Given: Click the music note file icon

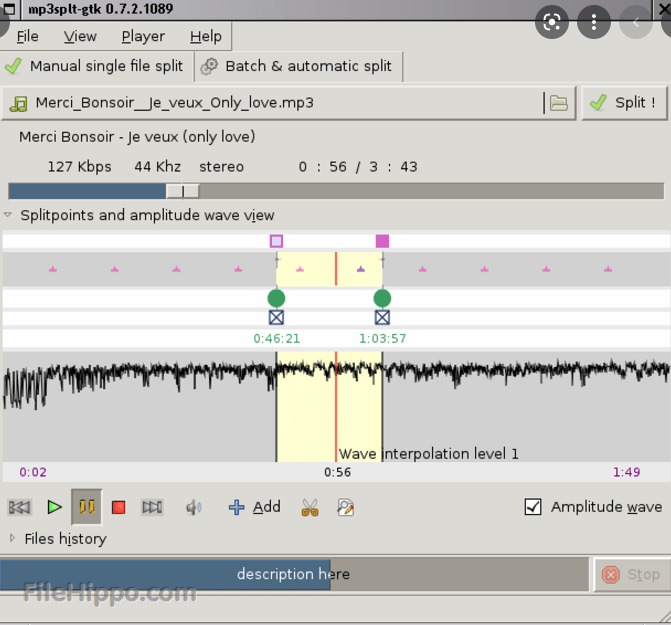Looking at the screenshot, I should coord(18,104).
